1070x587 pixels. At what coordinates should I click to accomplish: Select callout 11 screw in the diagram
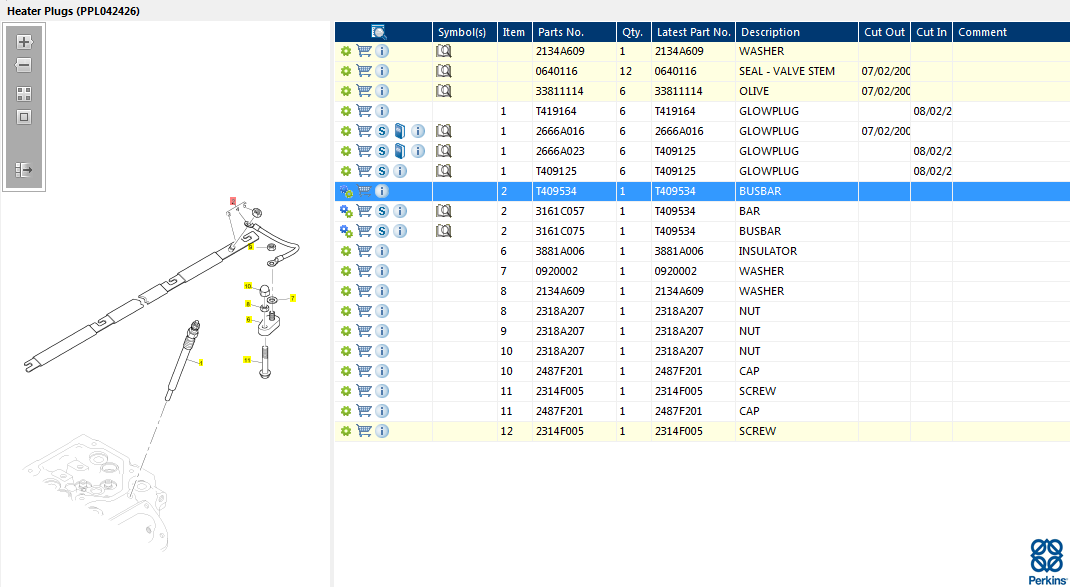click(x=248, y=359)
